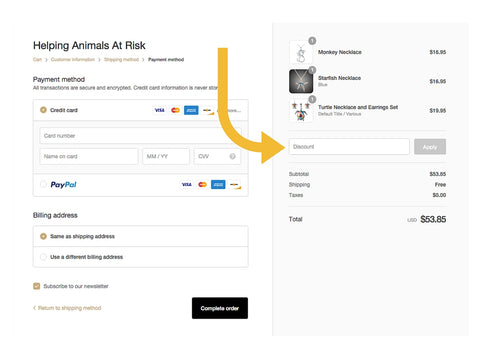Go to Customer information breadcrumb

pyautogui.click(x=73, y=60)
